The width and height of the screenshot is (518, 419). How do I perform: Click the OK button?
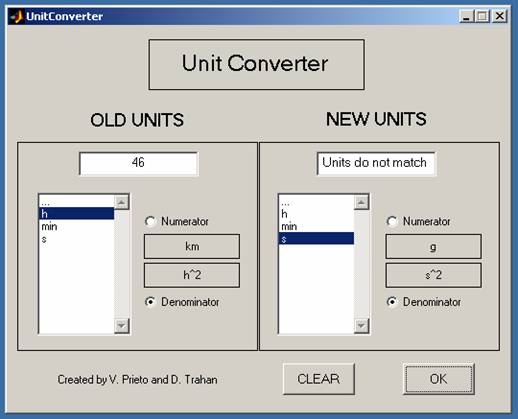(438, 379)
